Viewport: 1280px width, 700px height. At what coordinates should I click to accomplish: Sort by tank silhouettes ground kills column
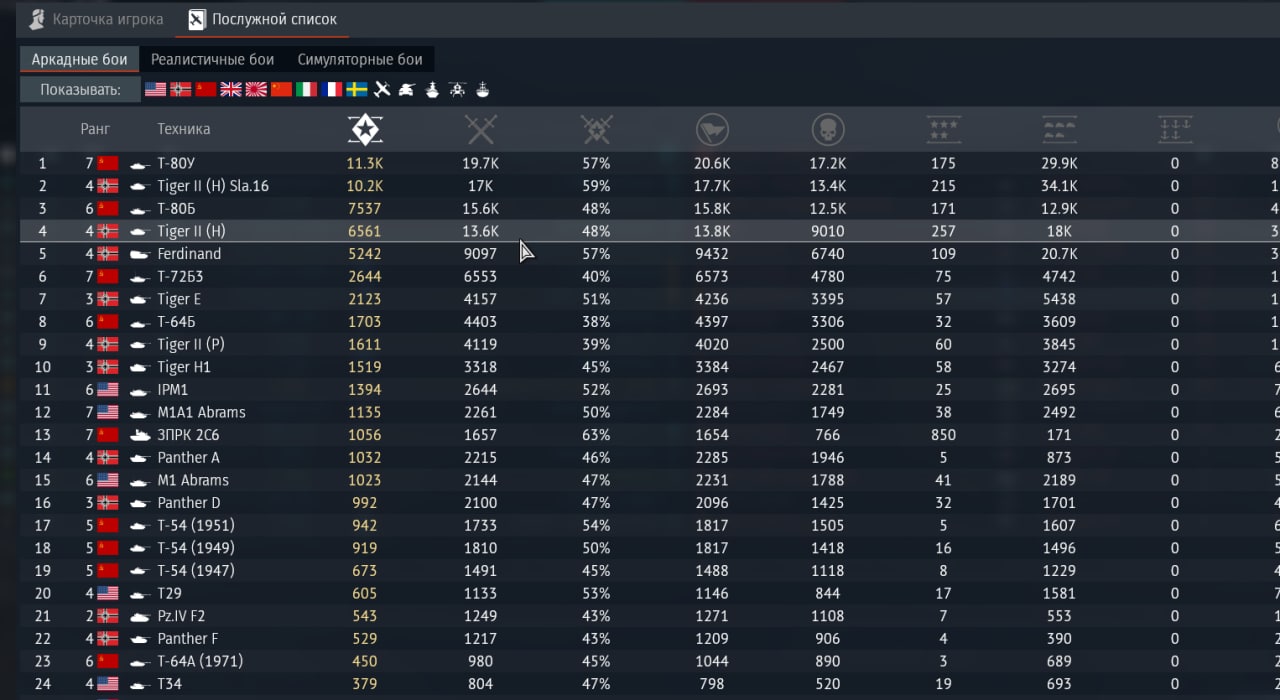tap(1059, 129)
